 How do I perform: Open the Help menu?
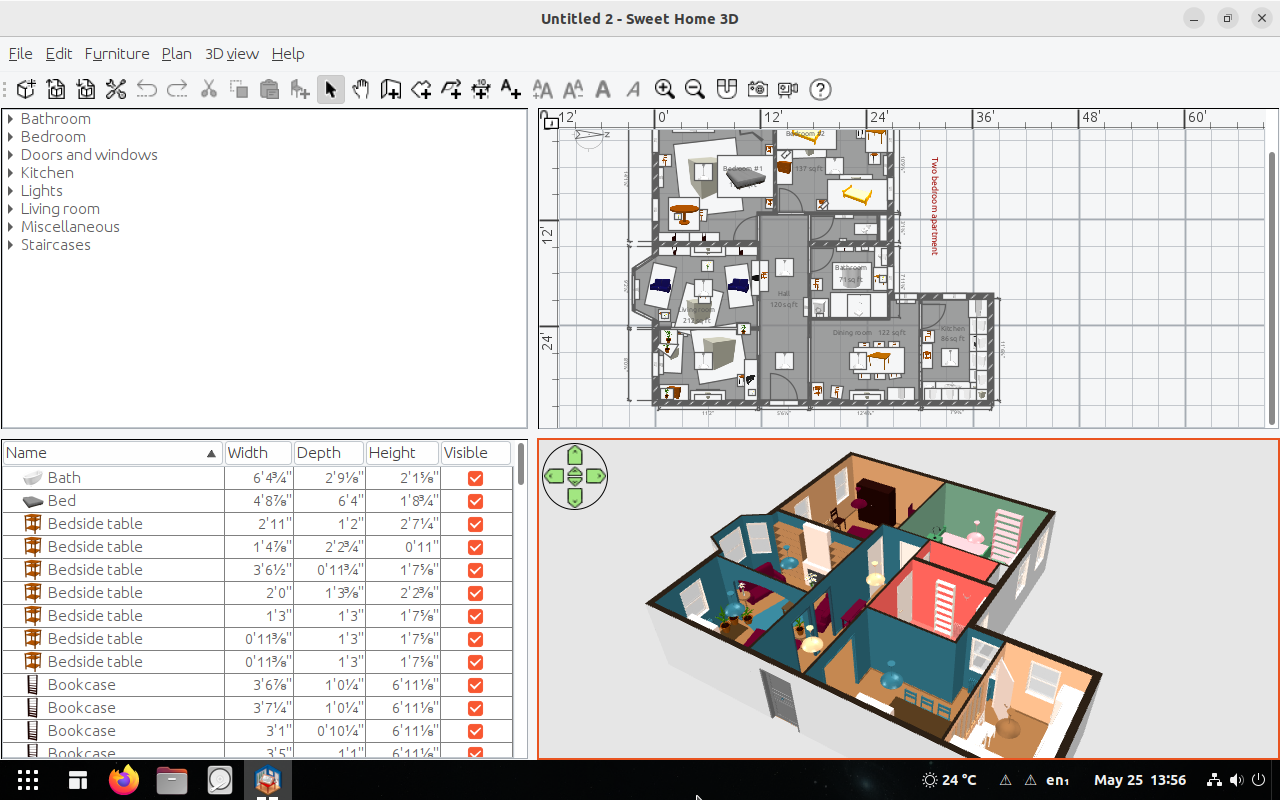(x=288, y=54)
